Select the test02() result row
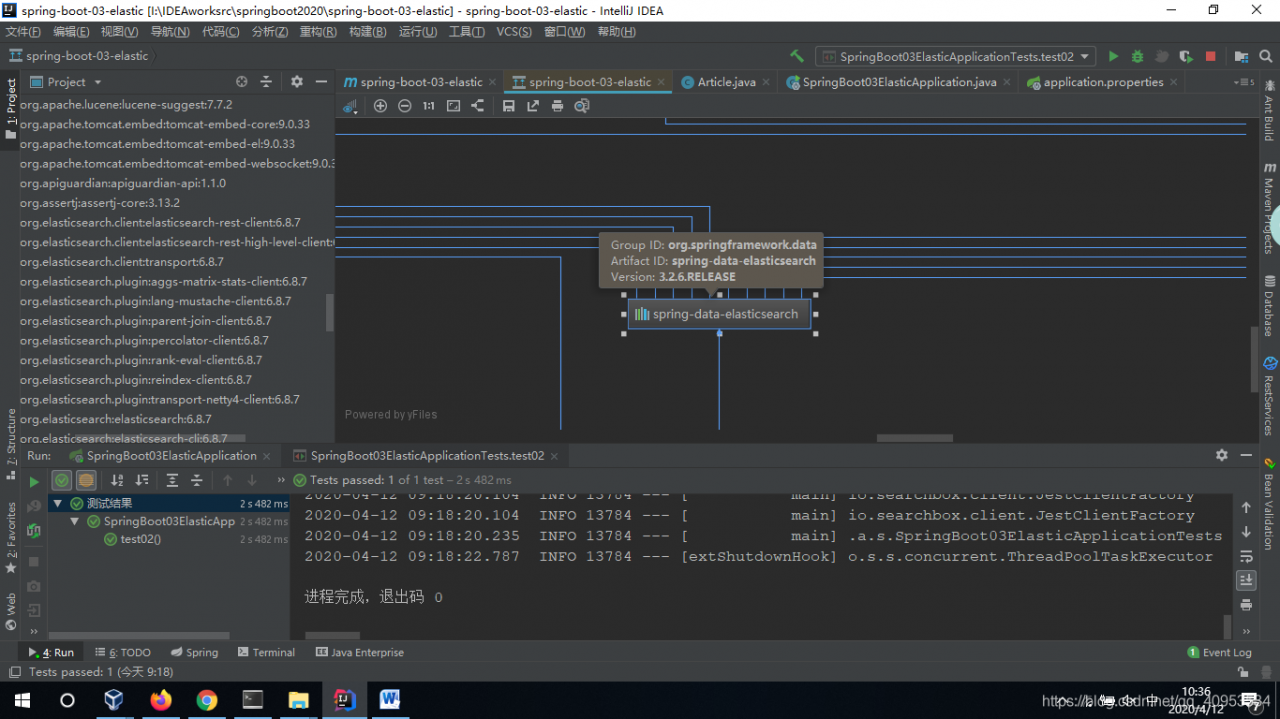 (168, 540)
